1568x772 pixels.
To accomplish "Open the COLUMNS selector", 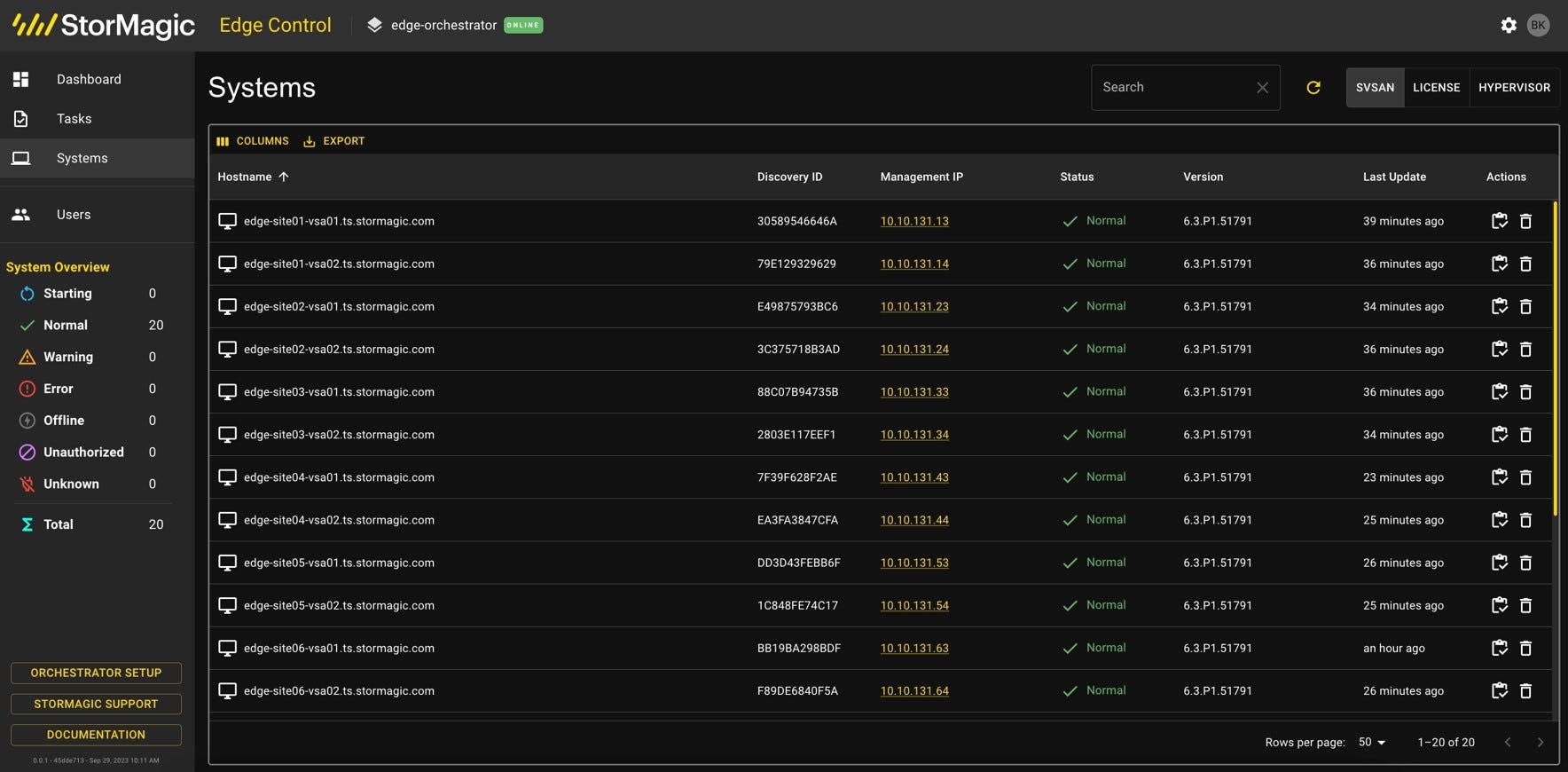I will click(x=253, y=141).
